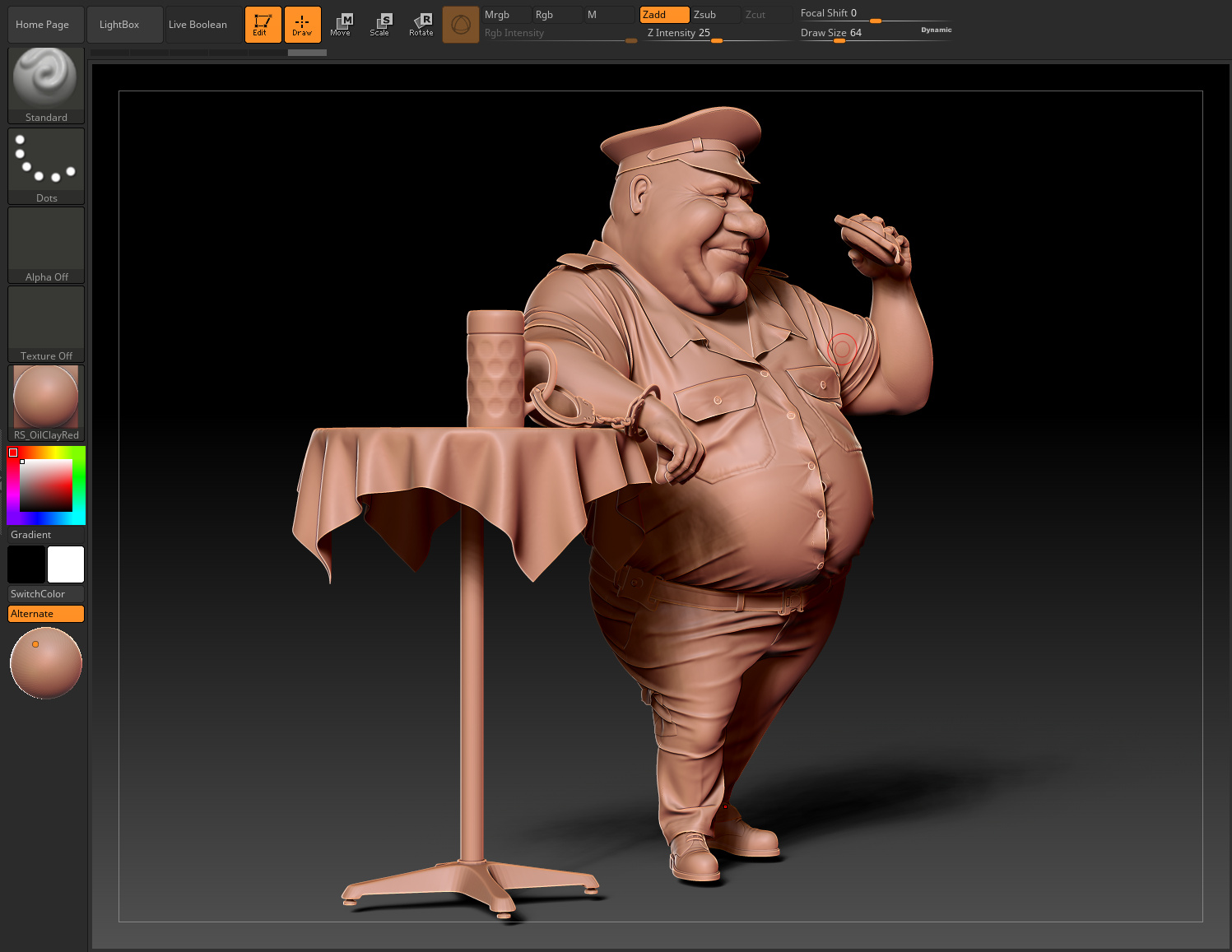The height and width of the screenshot is (952, 1232).
Task: Open the Texture Off selector
Action: (46, 324)
